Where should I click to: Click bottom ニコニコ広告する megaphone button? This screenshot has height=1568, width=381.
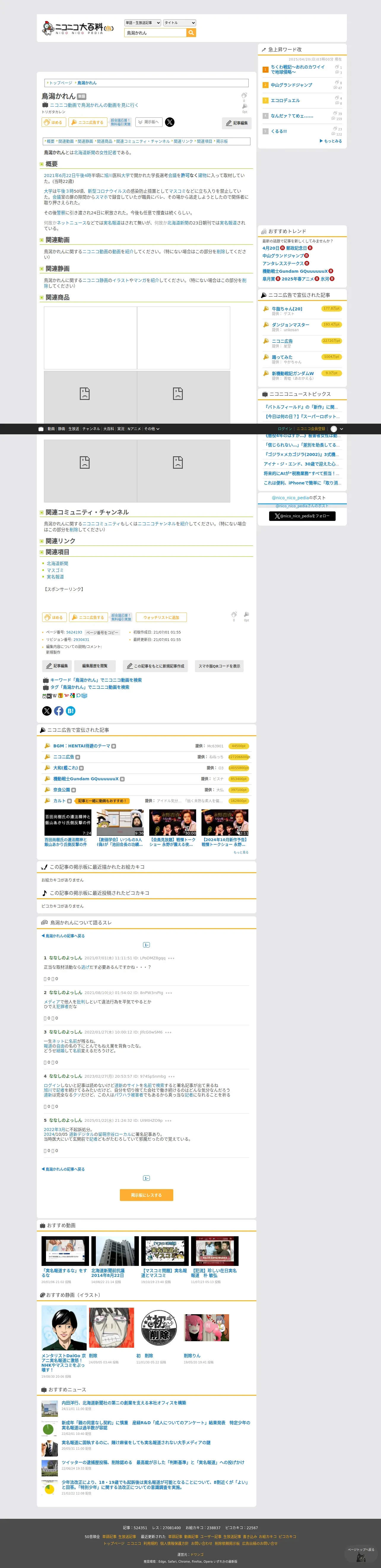coord(88,617)
